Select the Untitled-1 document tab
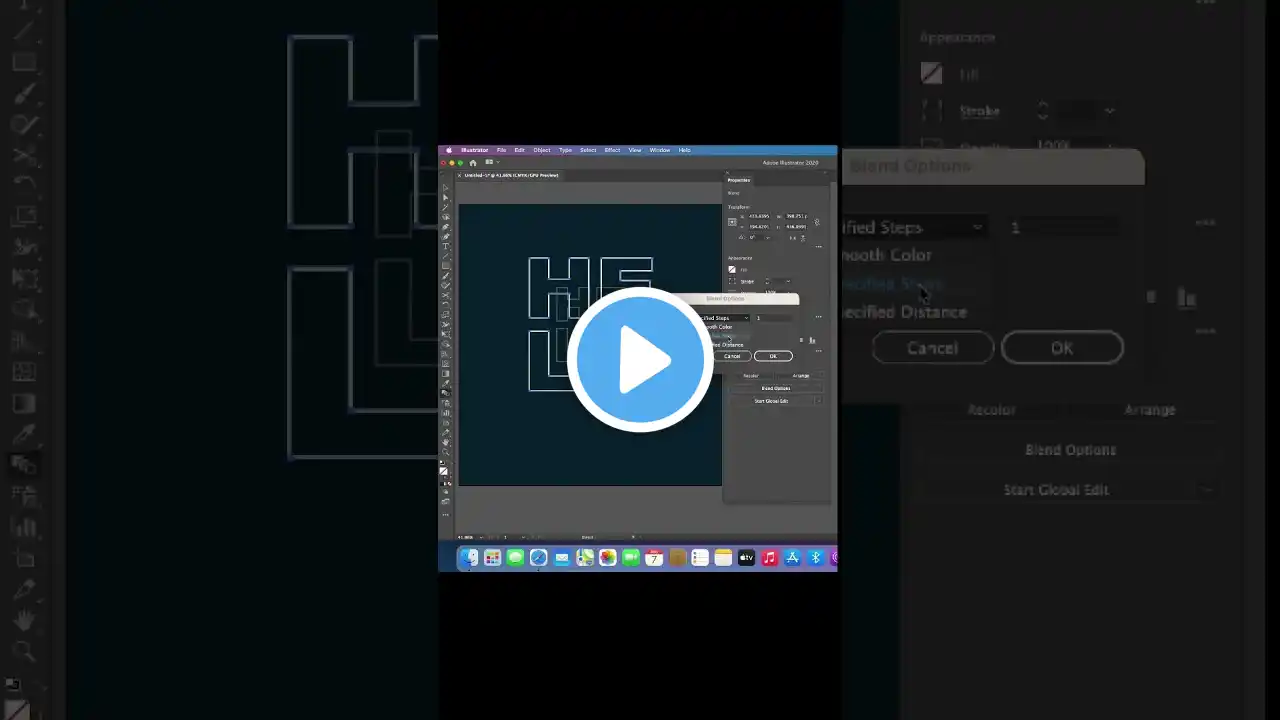 tap(511, 175)
